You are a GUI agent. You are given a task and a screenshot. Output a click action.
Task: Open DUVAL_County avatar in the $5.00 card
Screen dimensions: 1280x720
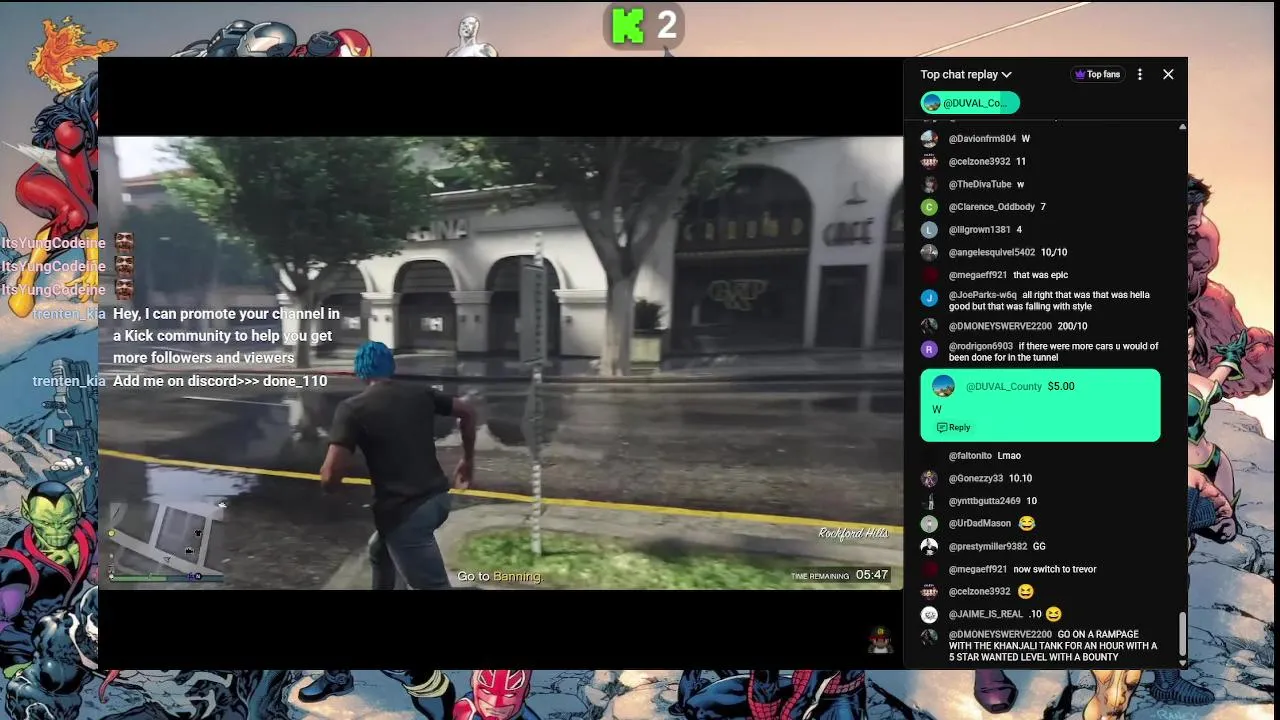click(x=943, y=386)
